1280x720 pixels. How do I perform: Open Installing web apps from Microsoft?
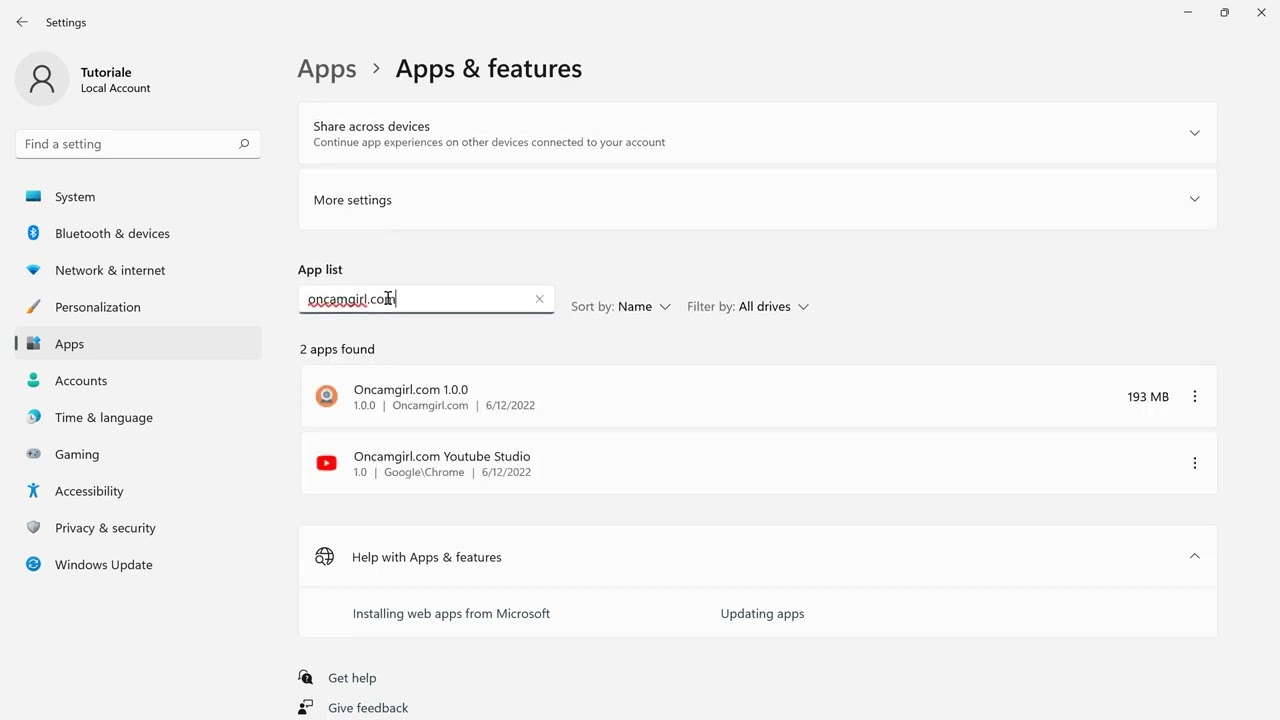(451, 614)
